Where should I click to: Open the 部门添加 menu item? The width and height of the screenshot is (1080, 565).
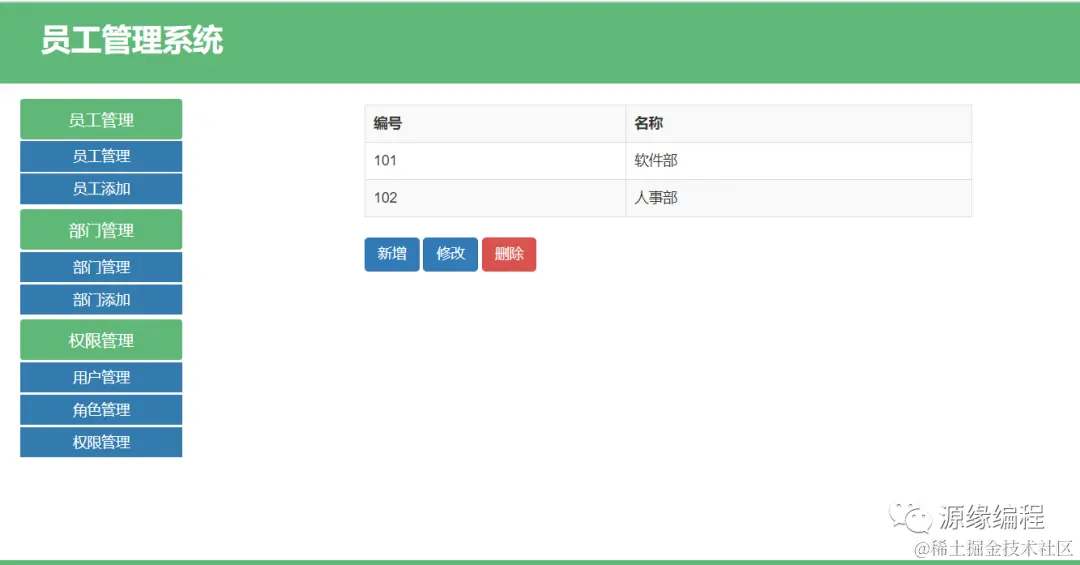[x=101, y=300]
